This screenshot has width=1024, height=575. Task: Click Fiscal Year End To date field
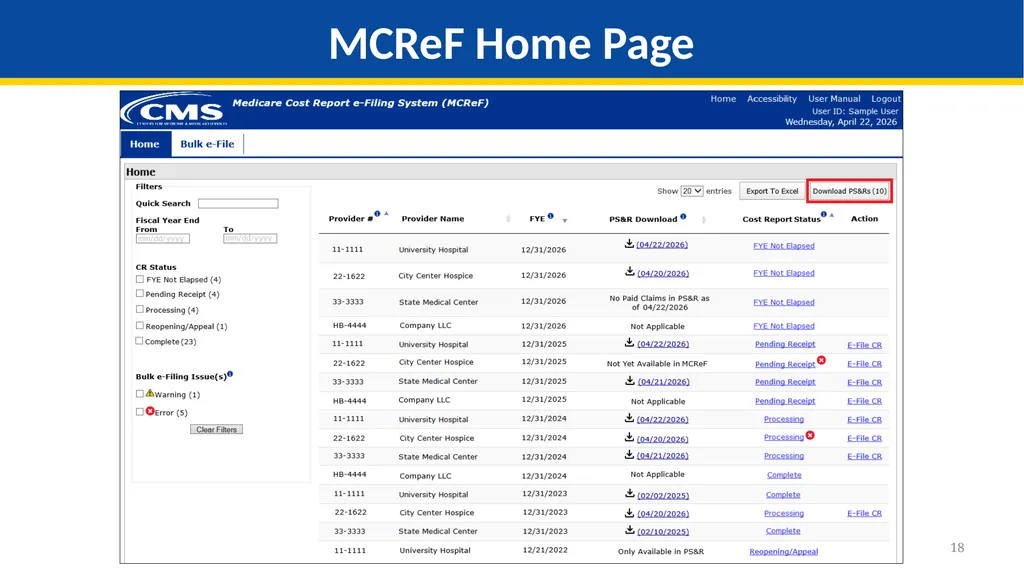point(250,238)
